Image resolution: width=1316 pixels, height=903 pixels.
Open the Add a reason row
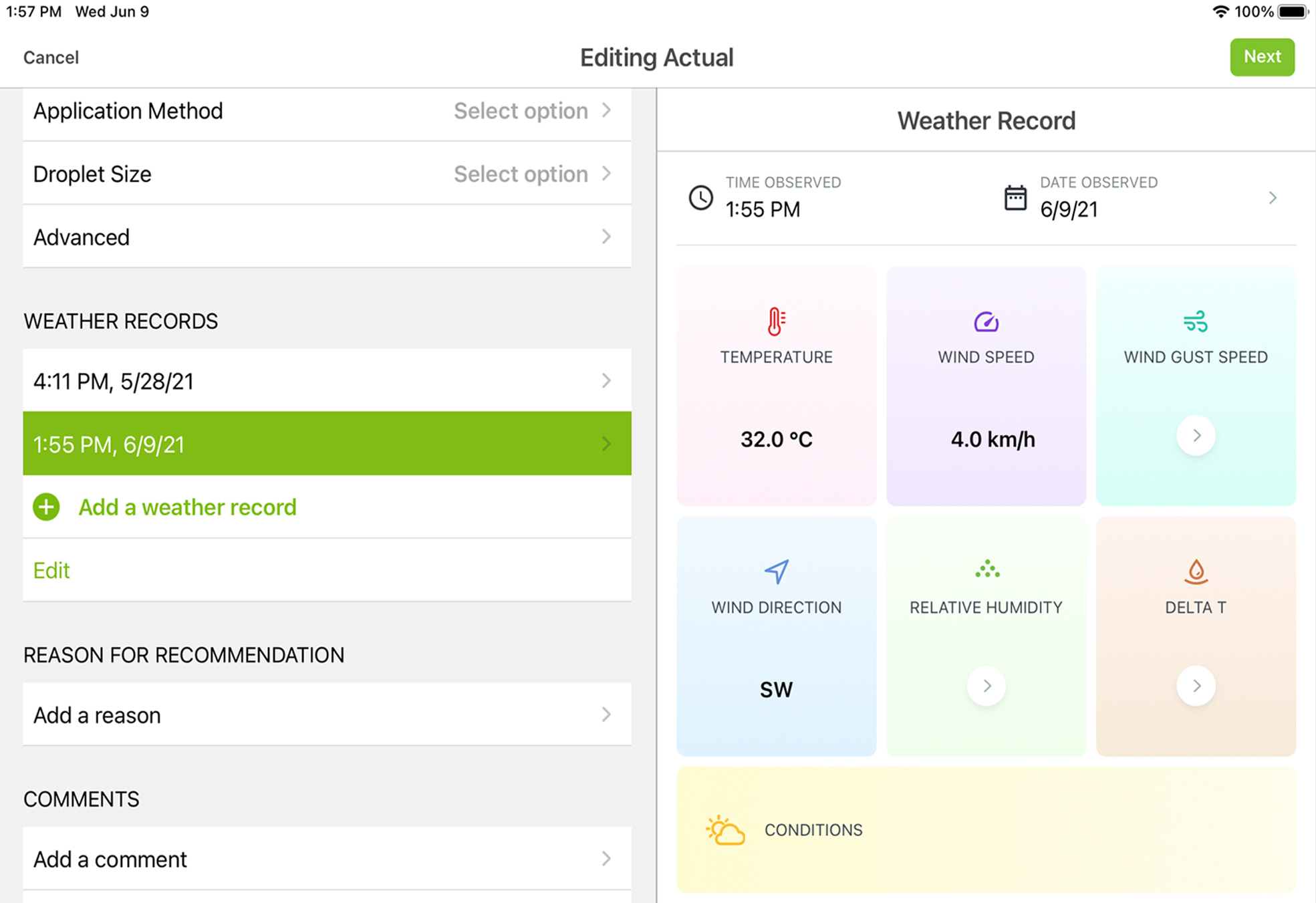tap(327, 715)
